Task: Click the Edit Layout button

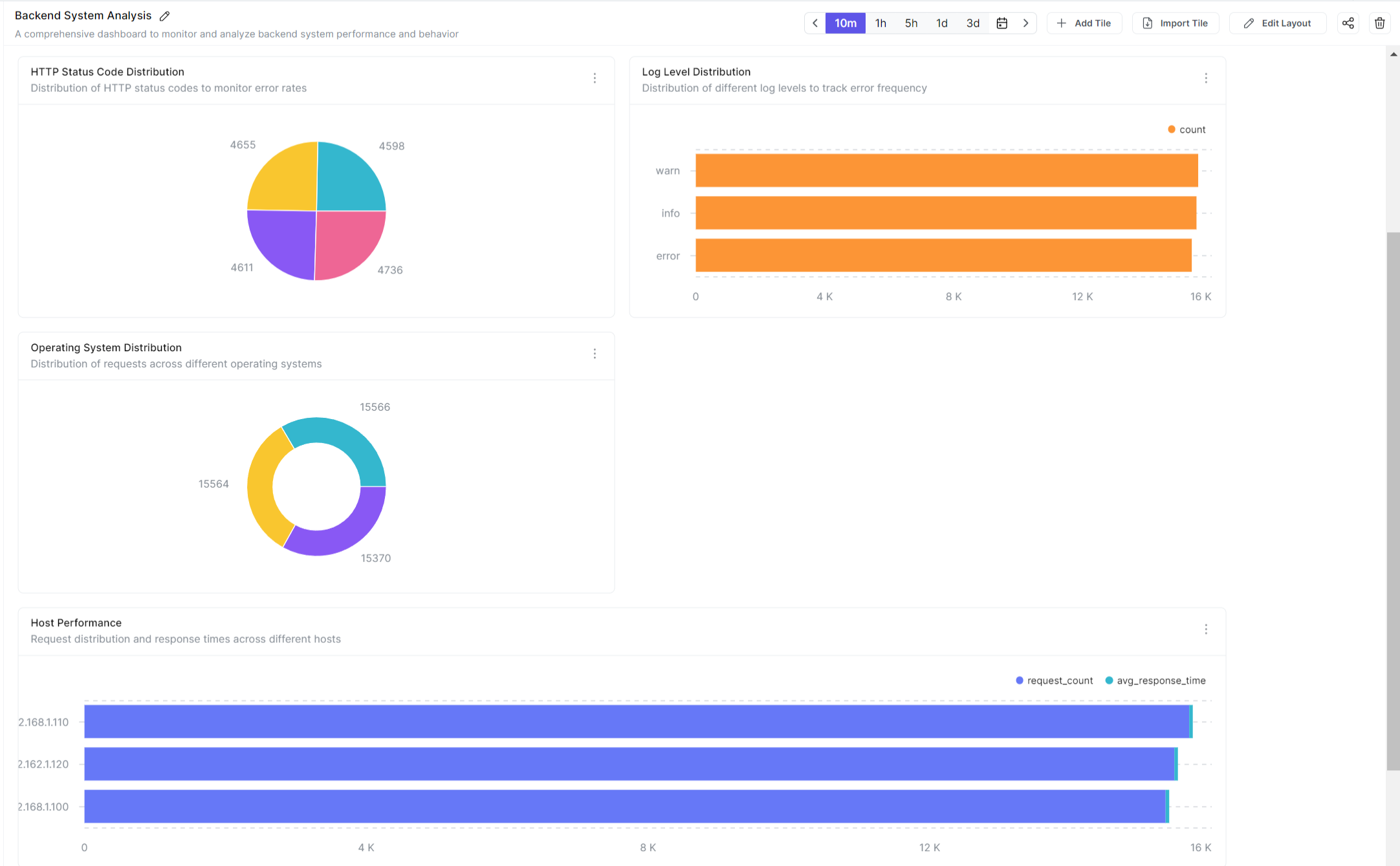Action: [x=1278, y=23]
